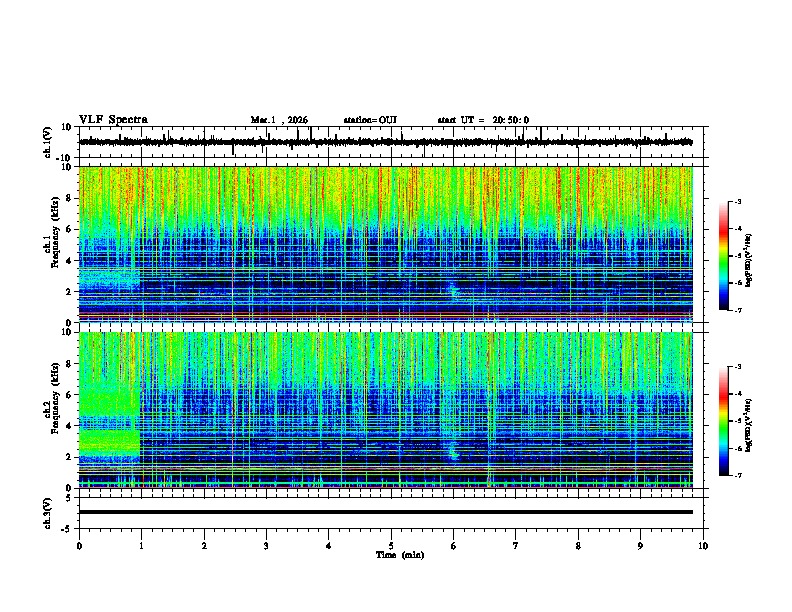
Task: Click the '8' kHz tick on ch.1 frequency axis
Action: click(x=70, y=198)
